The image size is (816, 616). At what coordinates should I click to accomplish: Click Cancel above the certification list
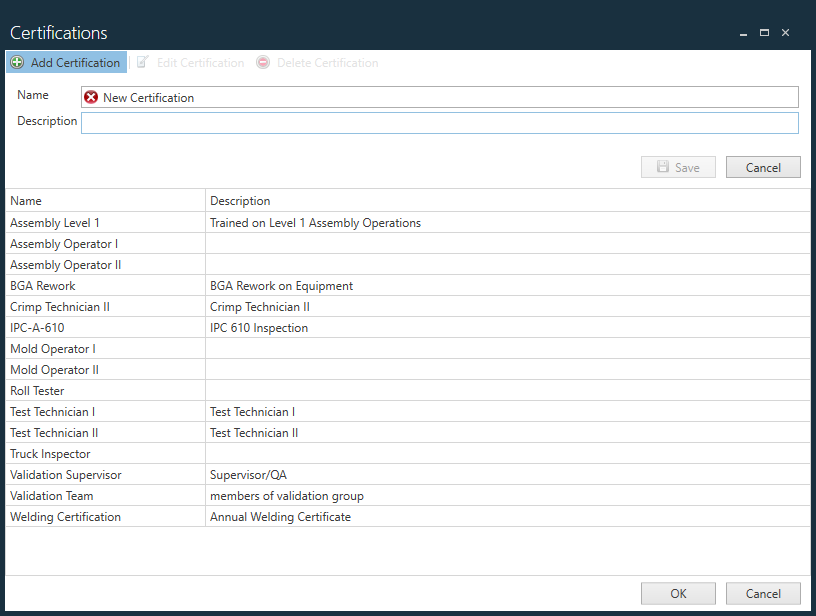(763, 167)
